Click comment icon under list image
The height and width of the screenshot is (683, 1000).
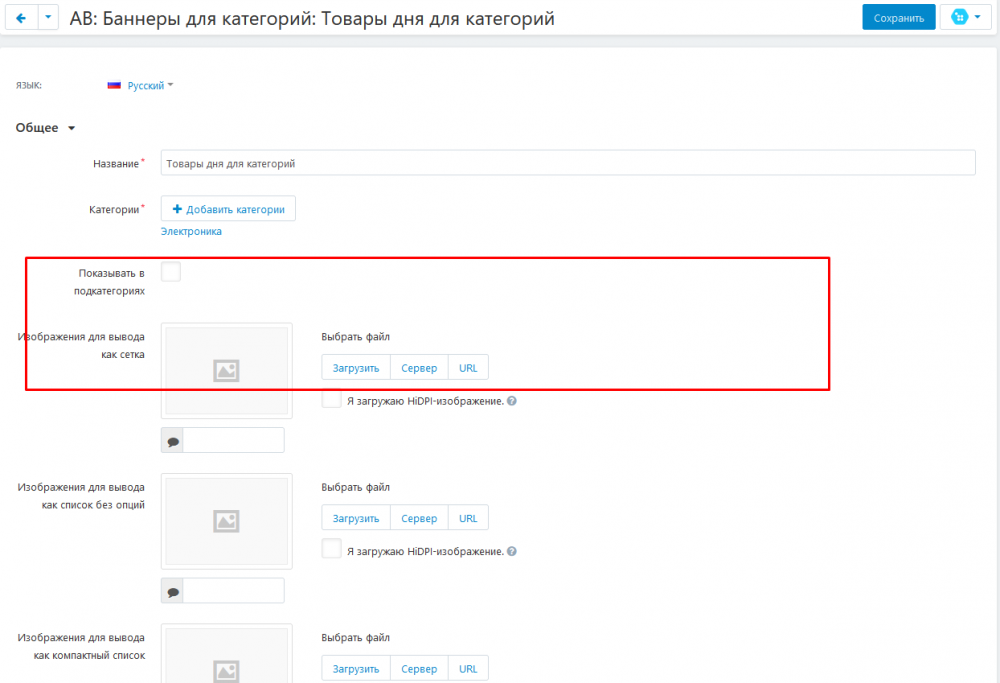(x=172, y=591)
